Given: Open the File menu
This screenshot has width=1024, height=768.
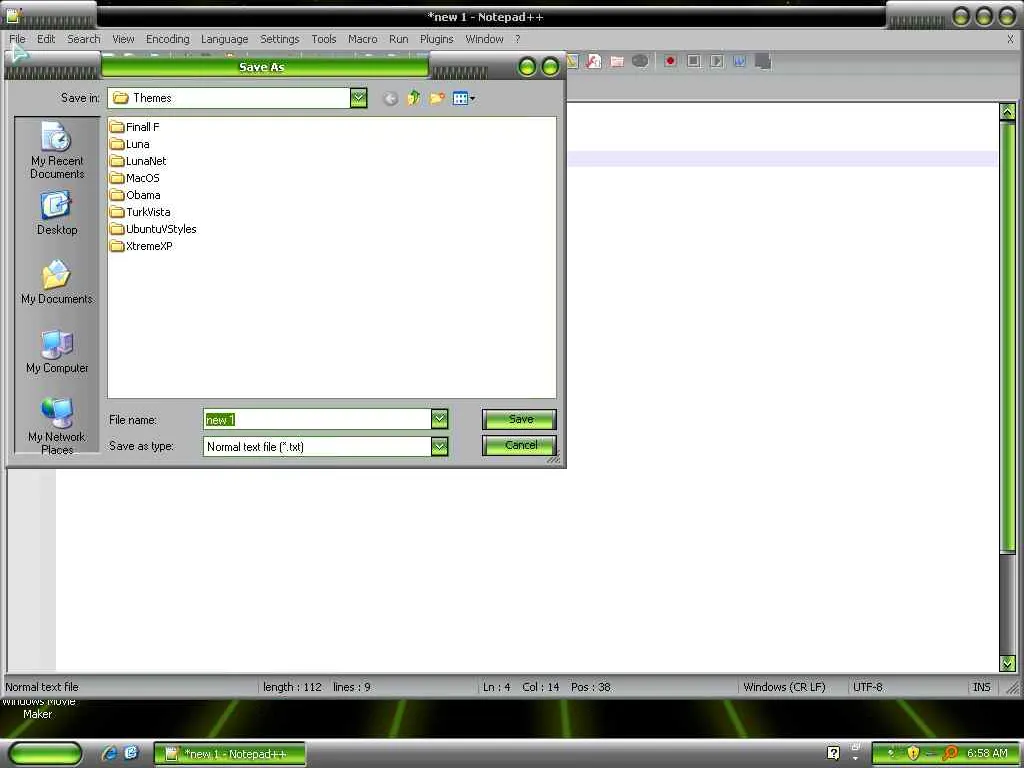Looking at the screenshot, I should pos(18,39).
